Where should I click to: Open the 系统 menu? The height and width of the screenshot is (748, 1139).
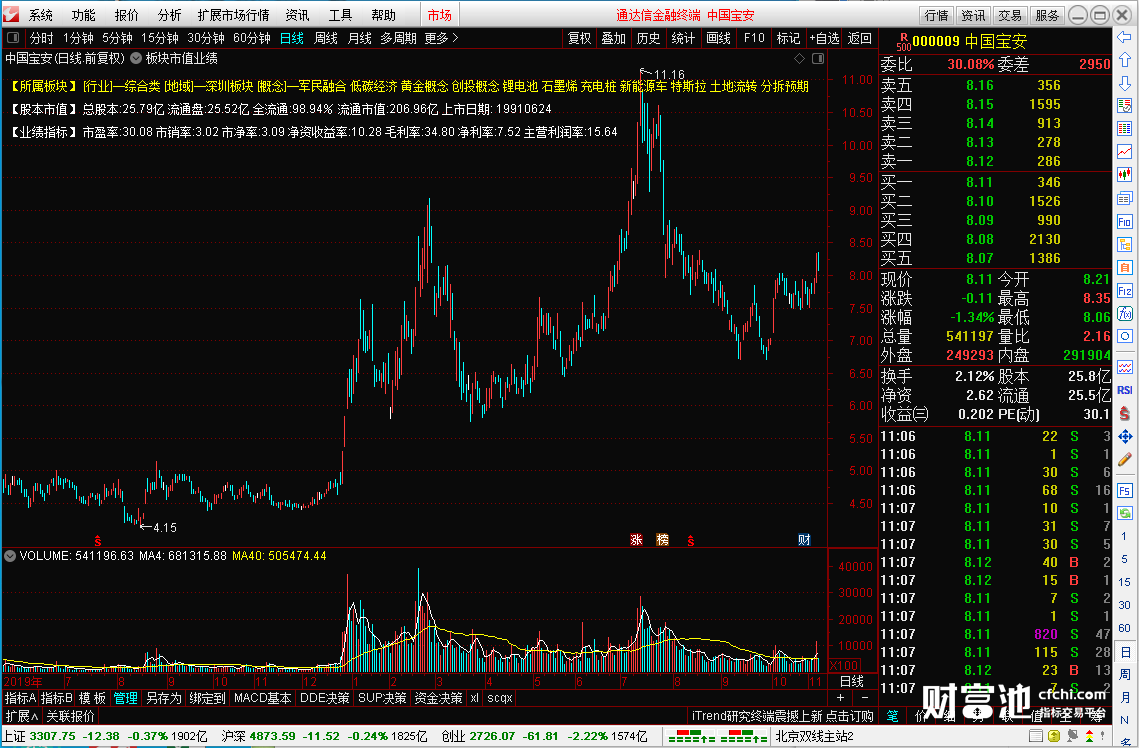coord(41,15)
